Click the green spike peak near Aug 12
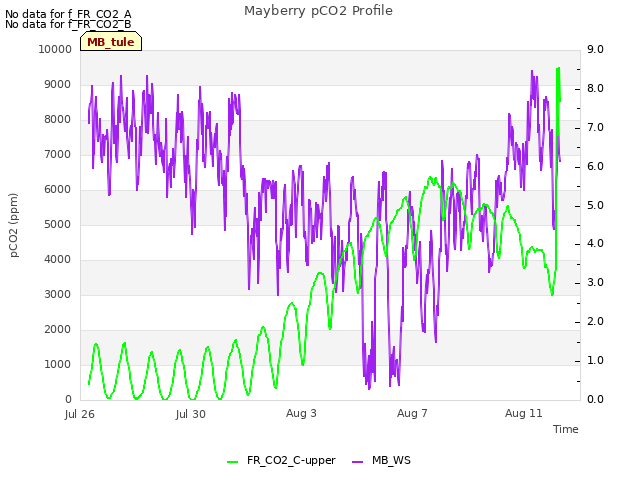The width and height of the screenshot is (640, 480). point(558,69)
